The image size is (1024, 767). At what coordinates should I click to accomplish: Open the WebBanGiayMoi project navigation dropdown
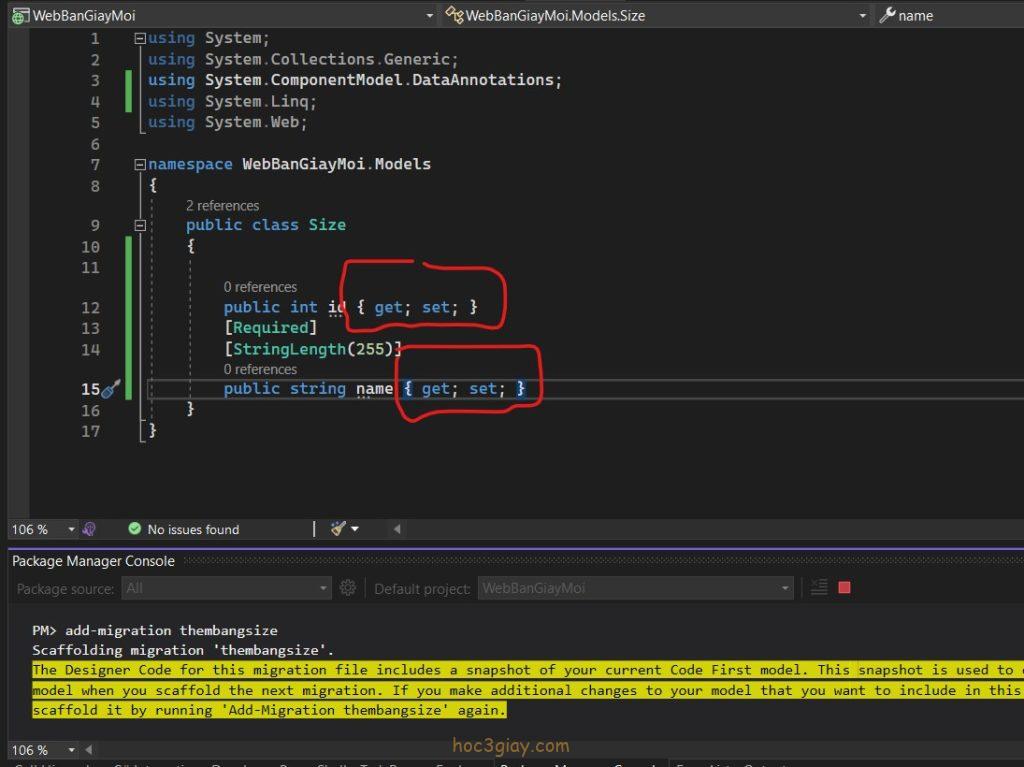(429, 15)
